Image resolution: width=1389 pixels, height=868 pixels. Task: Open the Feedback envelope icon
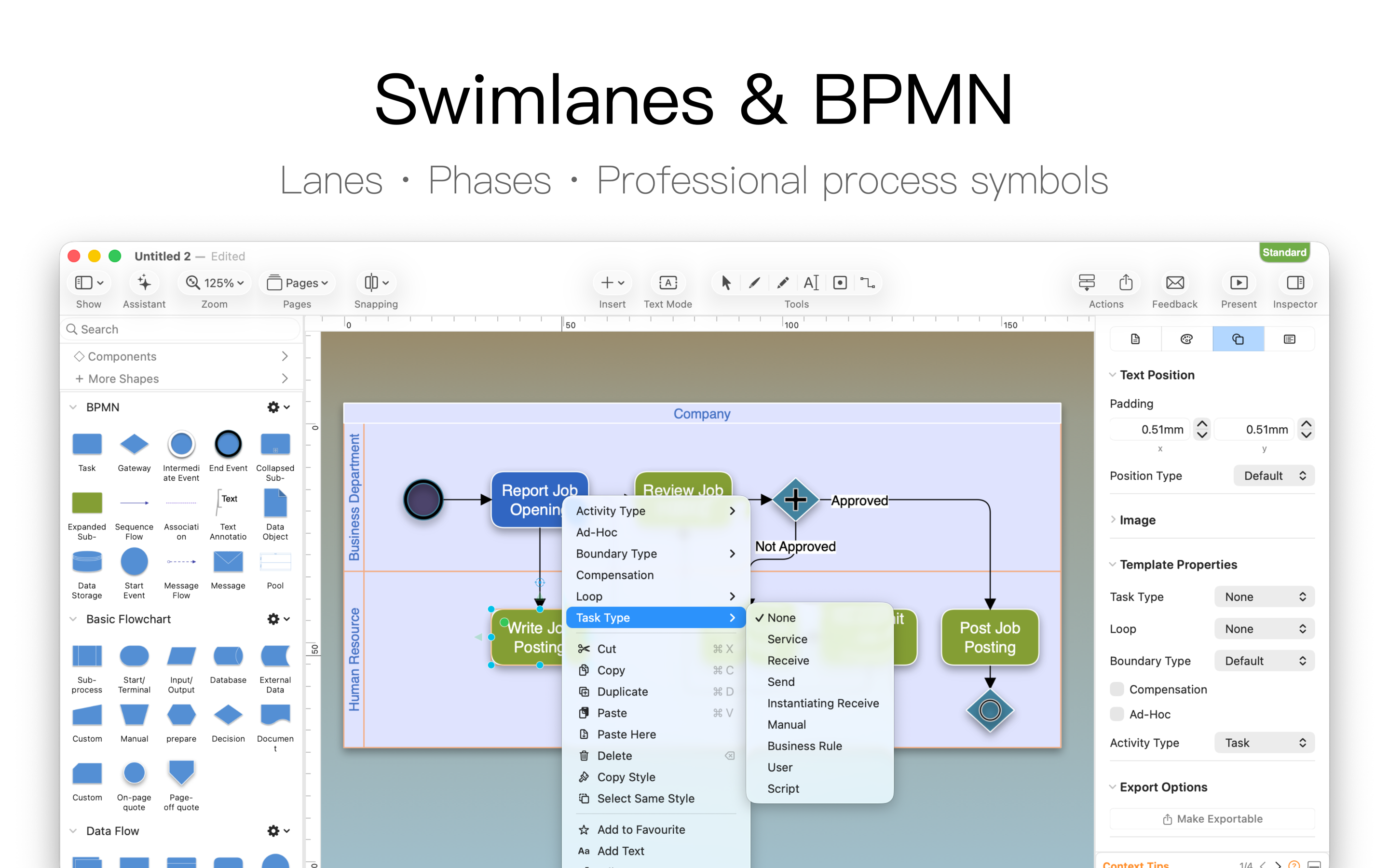tap(1175, 283)
